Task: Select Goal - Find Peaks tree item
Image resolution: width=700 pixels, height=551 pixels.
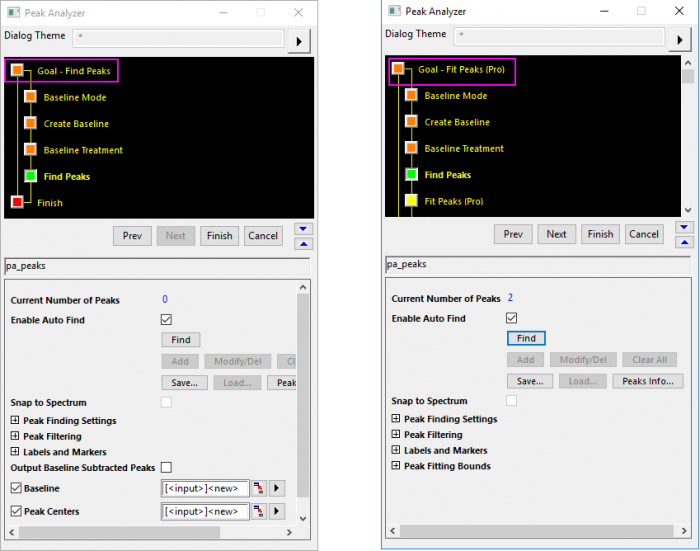Action: click(73, 71)
